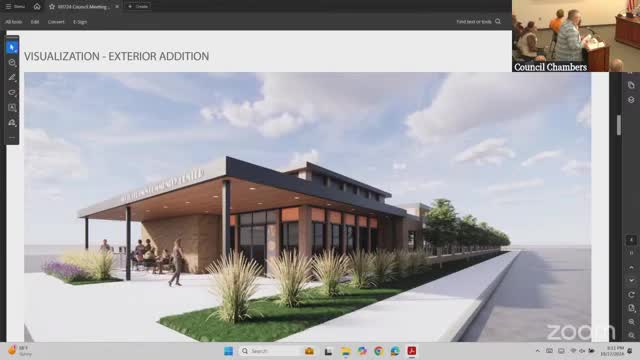Open the All tools tab
This screenshot has height=360, width=640.
coord(14,22)
